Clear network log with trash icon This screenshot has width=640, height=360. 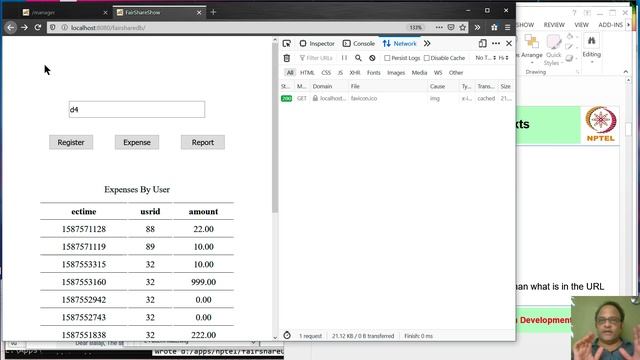tap(287, 58)
